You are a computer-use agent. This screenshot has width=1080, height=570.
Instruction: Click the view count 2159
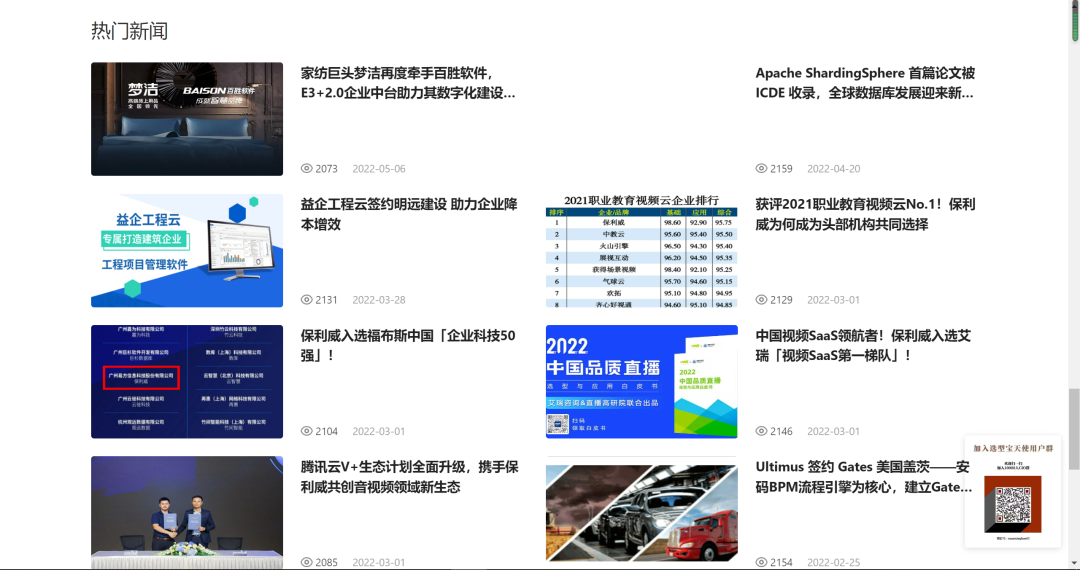(781, 169)
